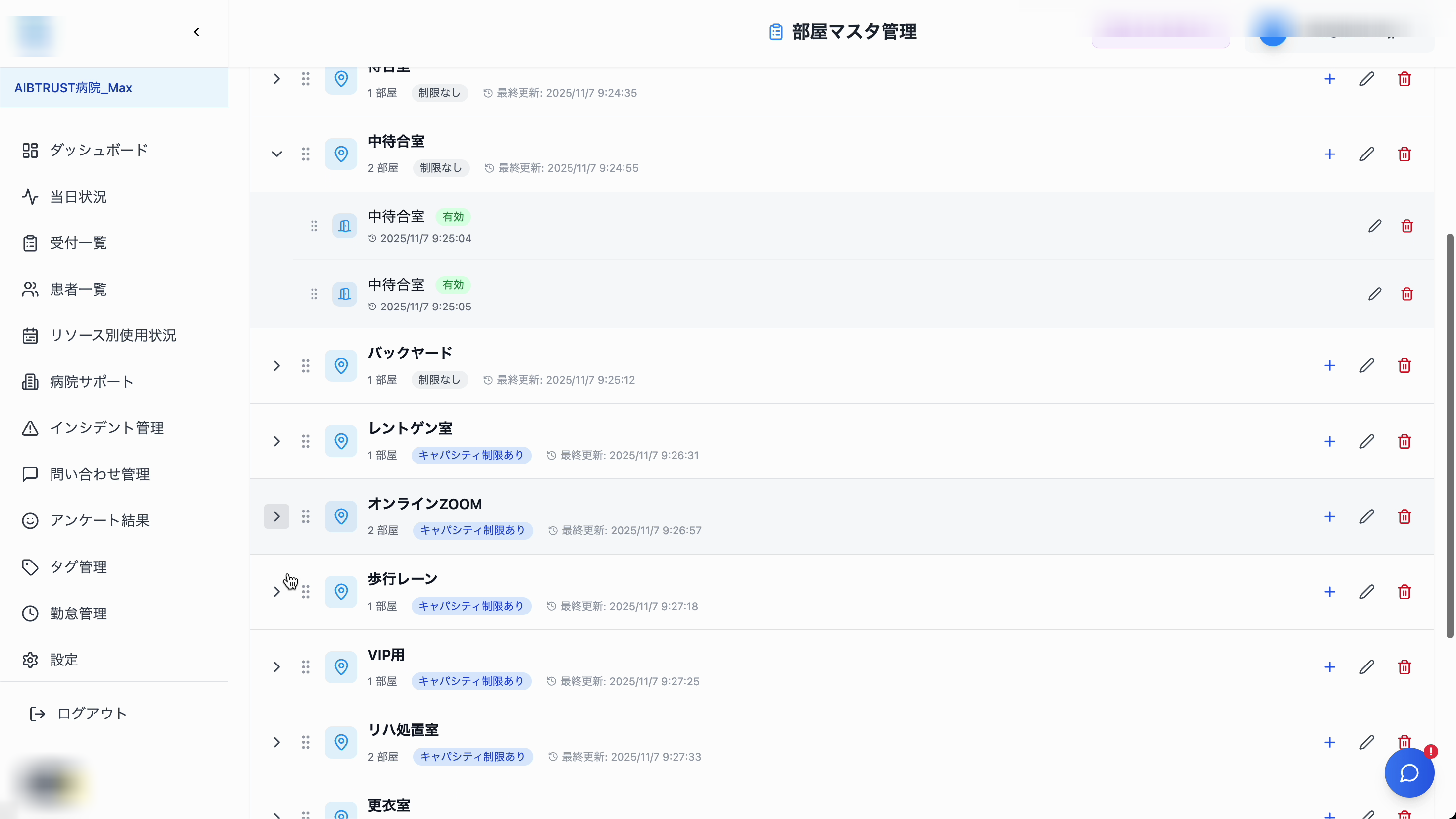Select the 受付一覧 clipboard icon

[x=30, y=243]
